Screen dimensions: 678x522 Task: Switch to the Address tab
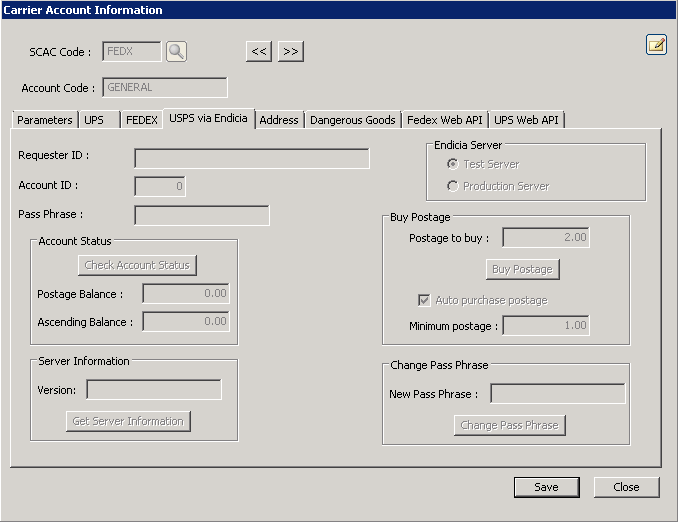279,120
